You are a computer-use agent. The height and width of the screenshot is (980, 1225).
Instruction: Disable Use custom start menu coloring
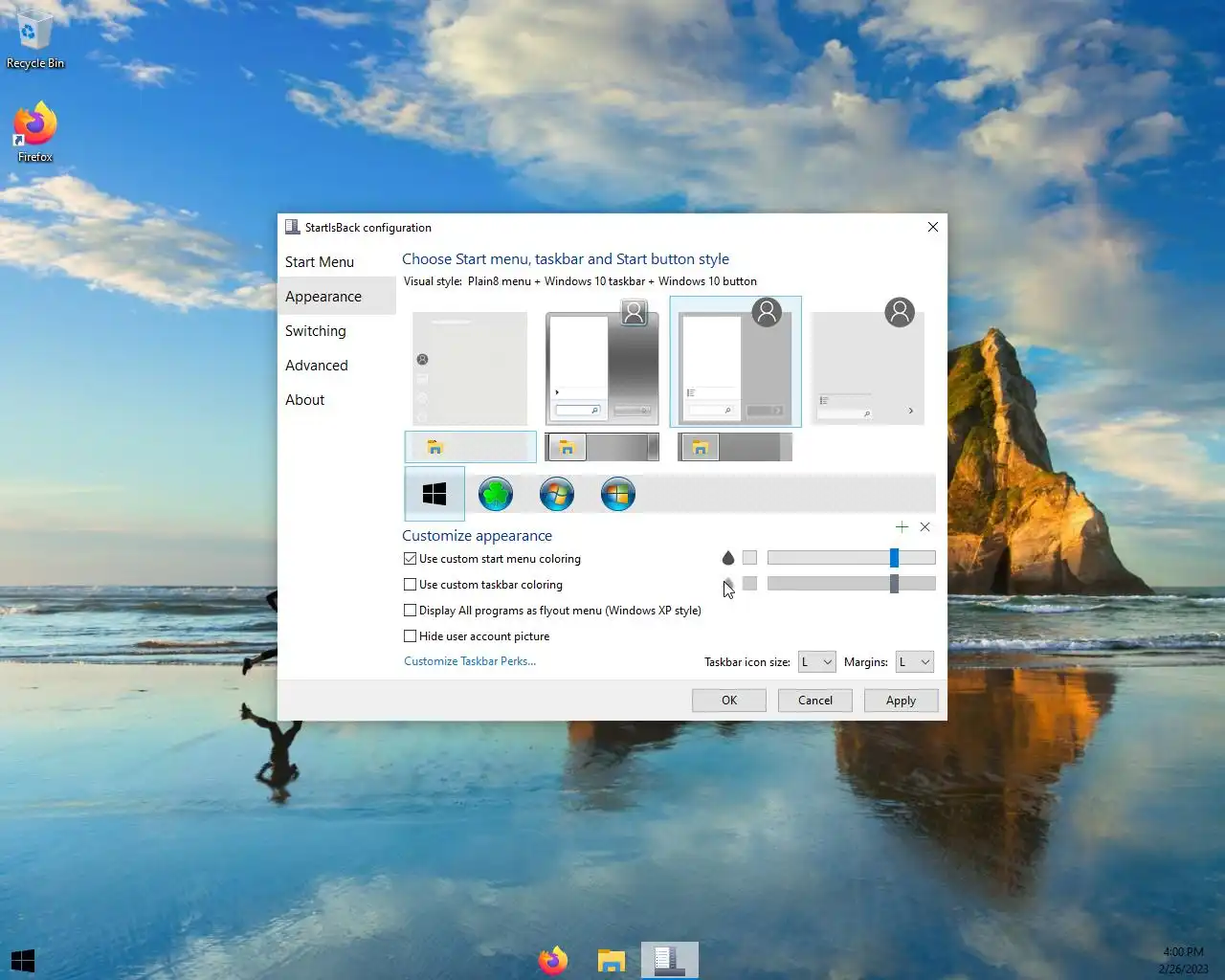point(492,559)
